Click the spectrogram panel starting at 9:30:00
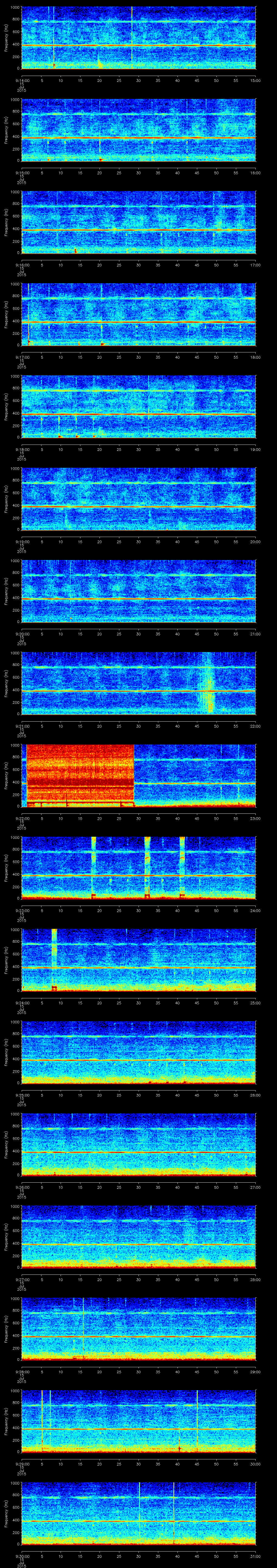This screenshot has width=277, height=1568. (139, 1513)
